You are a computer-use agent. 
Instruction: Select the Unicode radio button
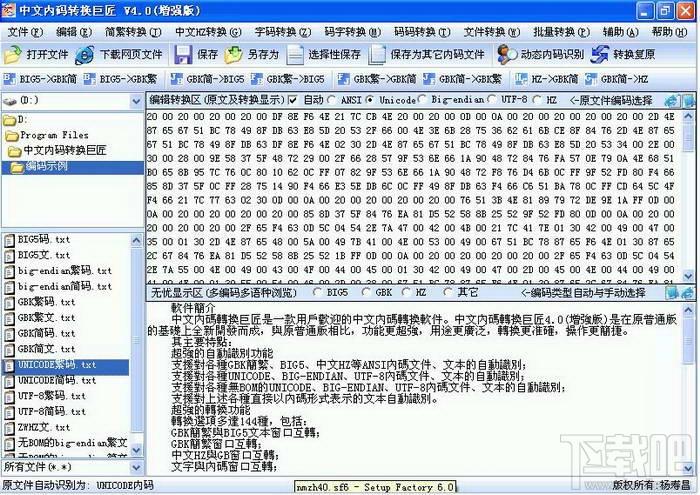click(370, 100)
